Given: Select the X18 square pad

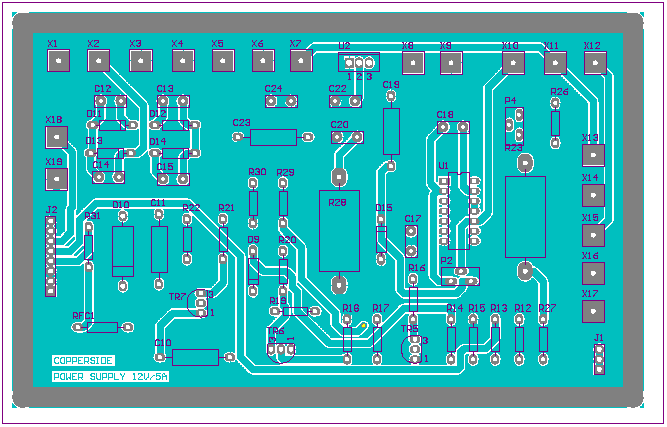Looking at the screenshot, I should tap(59, 136).
